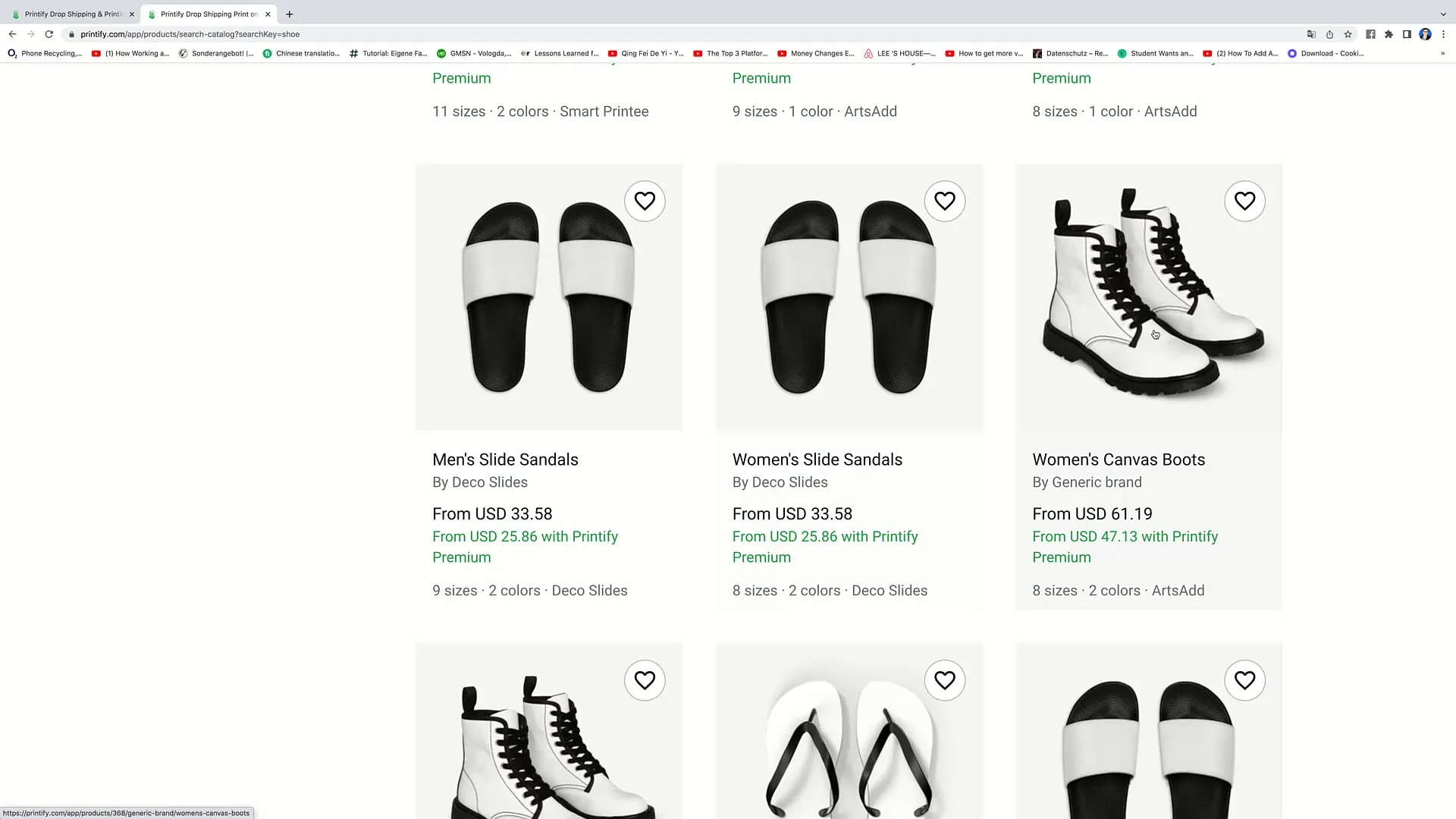The height and width of the screenshot is (819, 1456).
Task: Go back using browser back arrow
Action: point(12,34)
